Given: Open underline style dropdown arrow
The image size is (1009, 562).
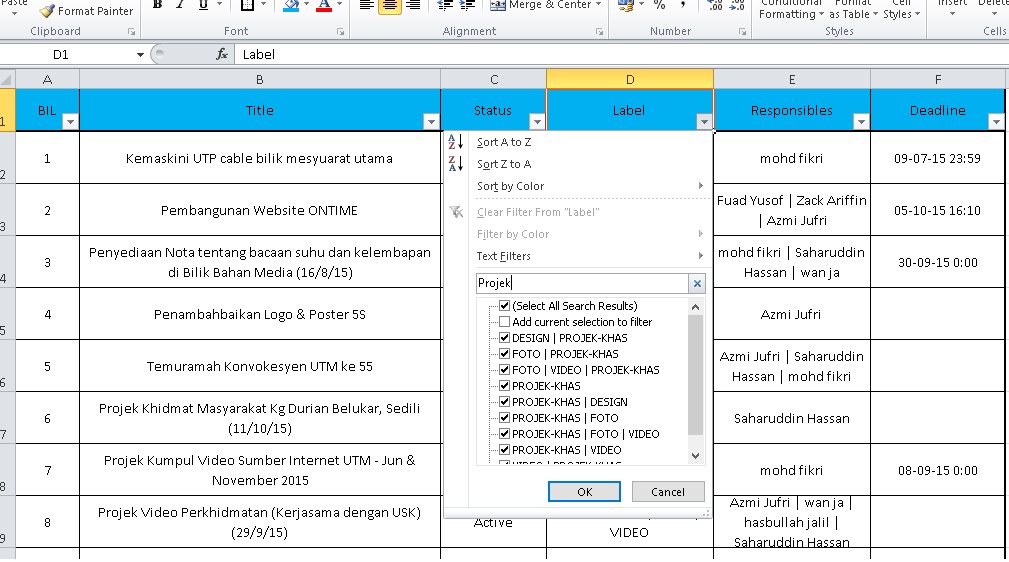Looking at the screenshot, I should click(219, 5).
